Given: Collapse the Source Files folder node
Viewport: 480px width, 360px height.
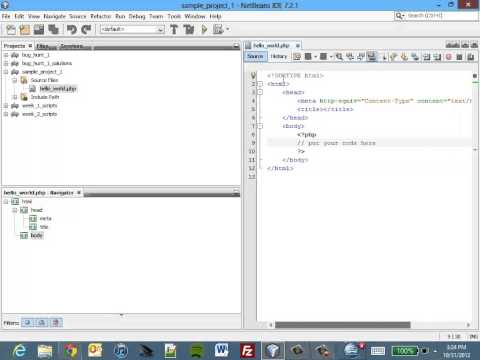Looking at the screenshot, I should 15,80.
